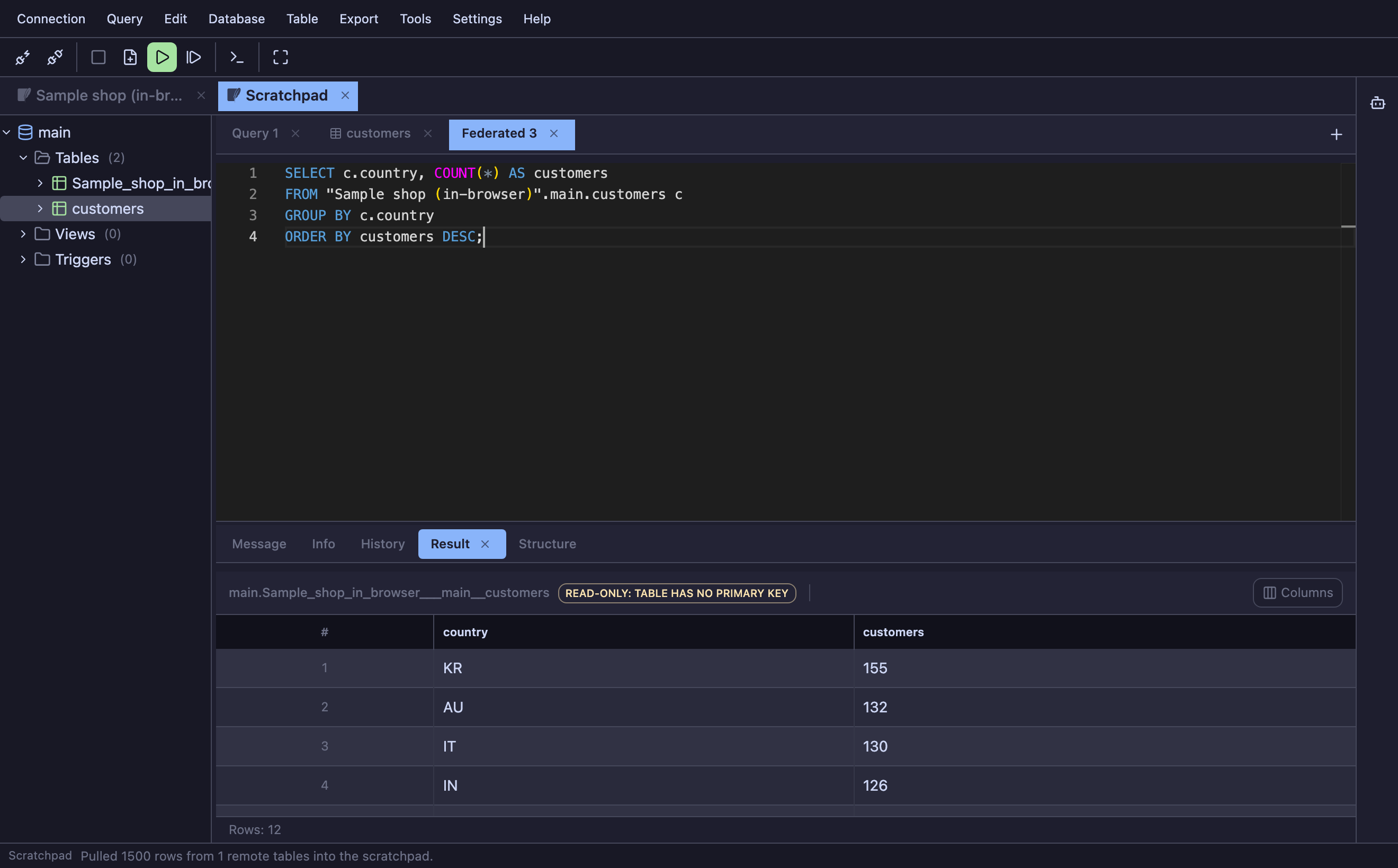
Task: Close the Scratchpad connection tab
Action: pos(345,96)
